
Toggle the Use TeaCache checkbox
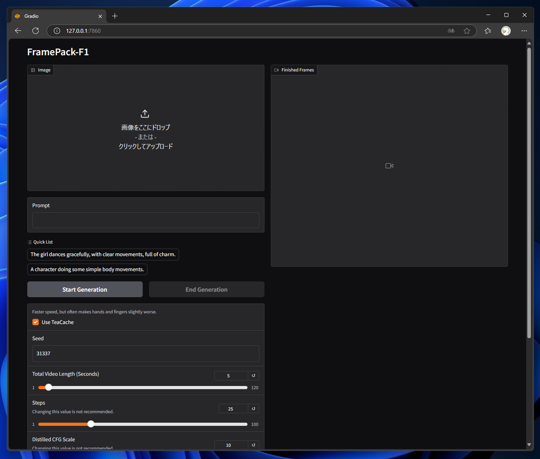tap(35, 322)
